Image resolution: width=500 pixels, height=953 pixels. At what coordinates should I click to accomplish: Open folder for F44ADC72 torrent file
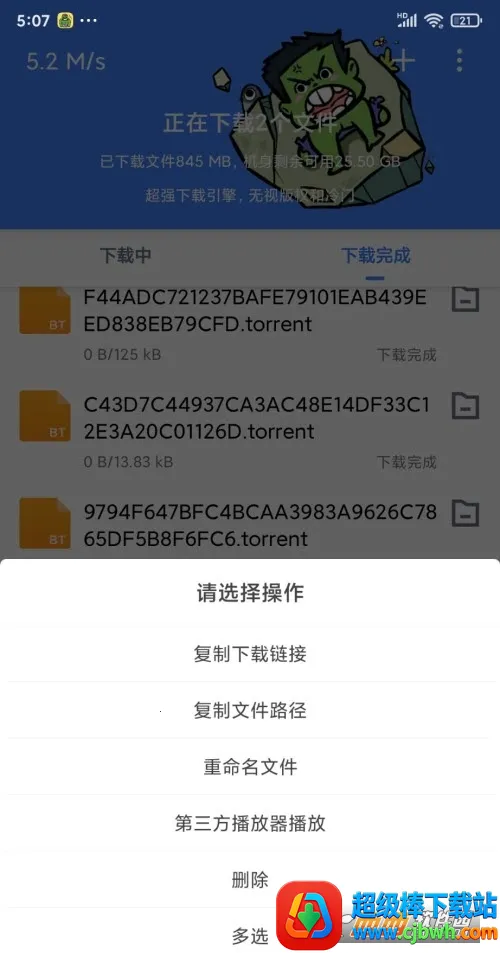[465, 298]
